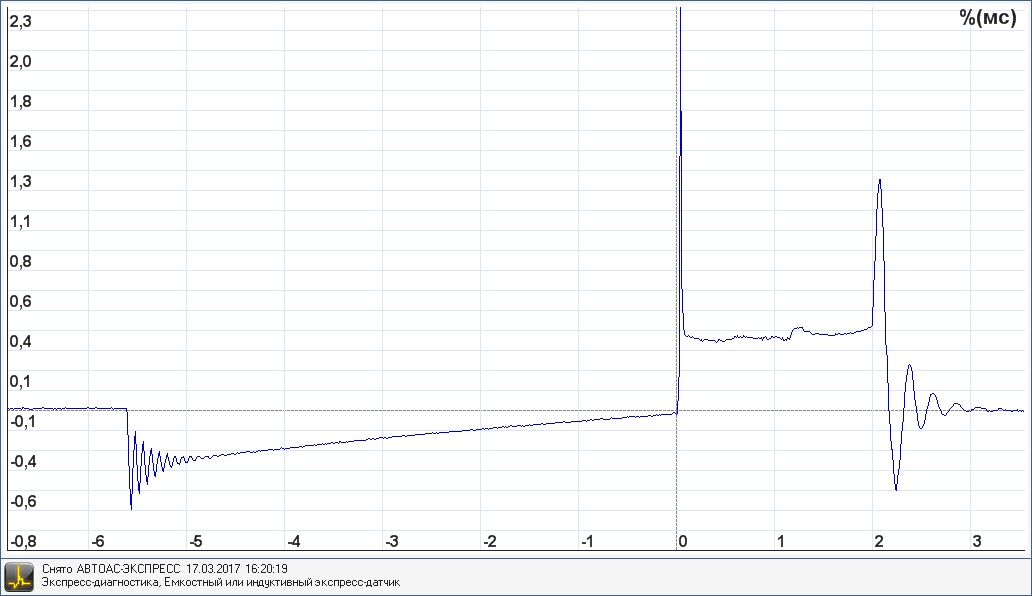This screenshot has height=596, width=1032.
Task: Click the second waveform peak near 2 ms
Action: (880, 180)
